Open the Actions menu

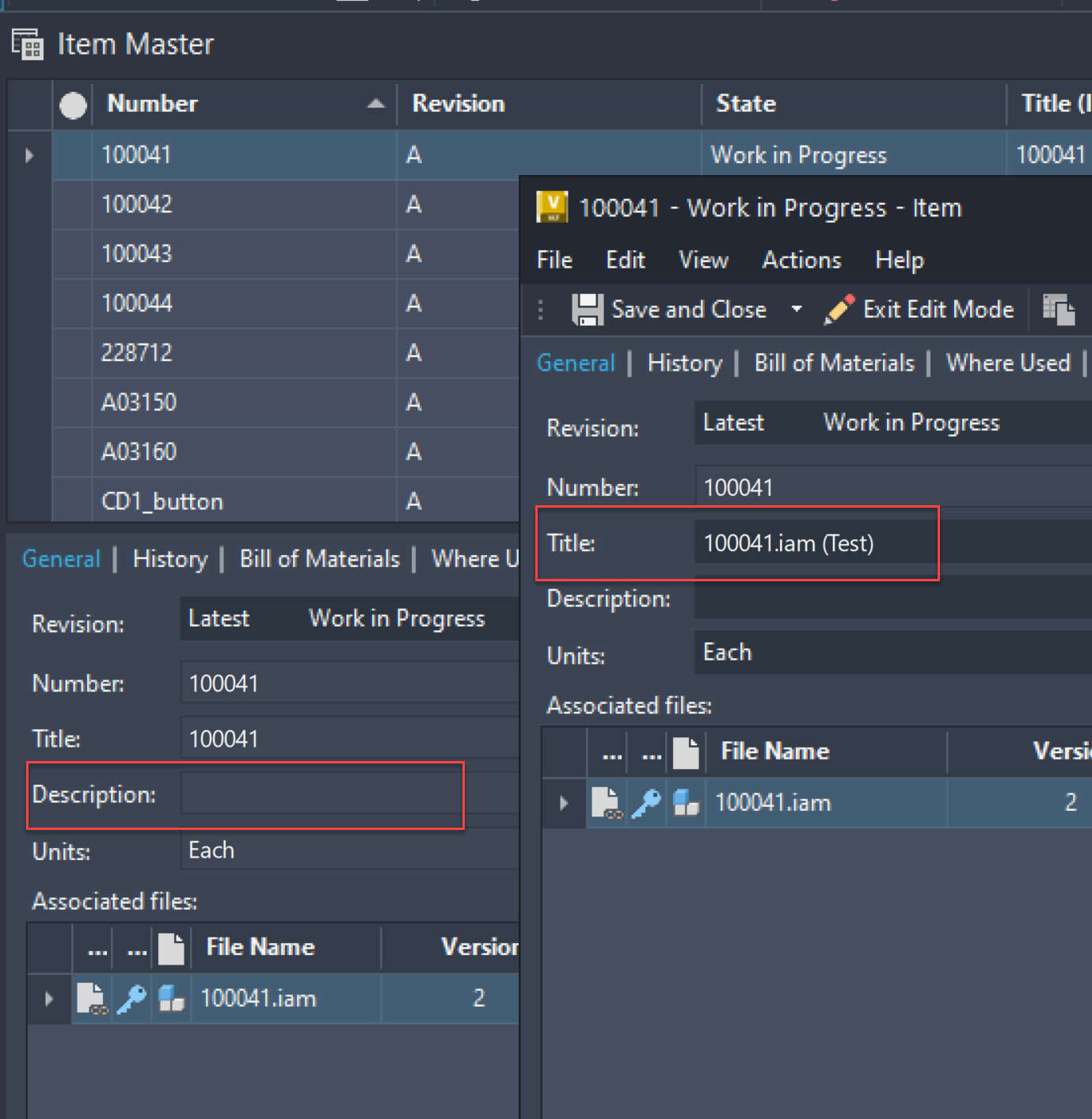[x=801, y=260]
